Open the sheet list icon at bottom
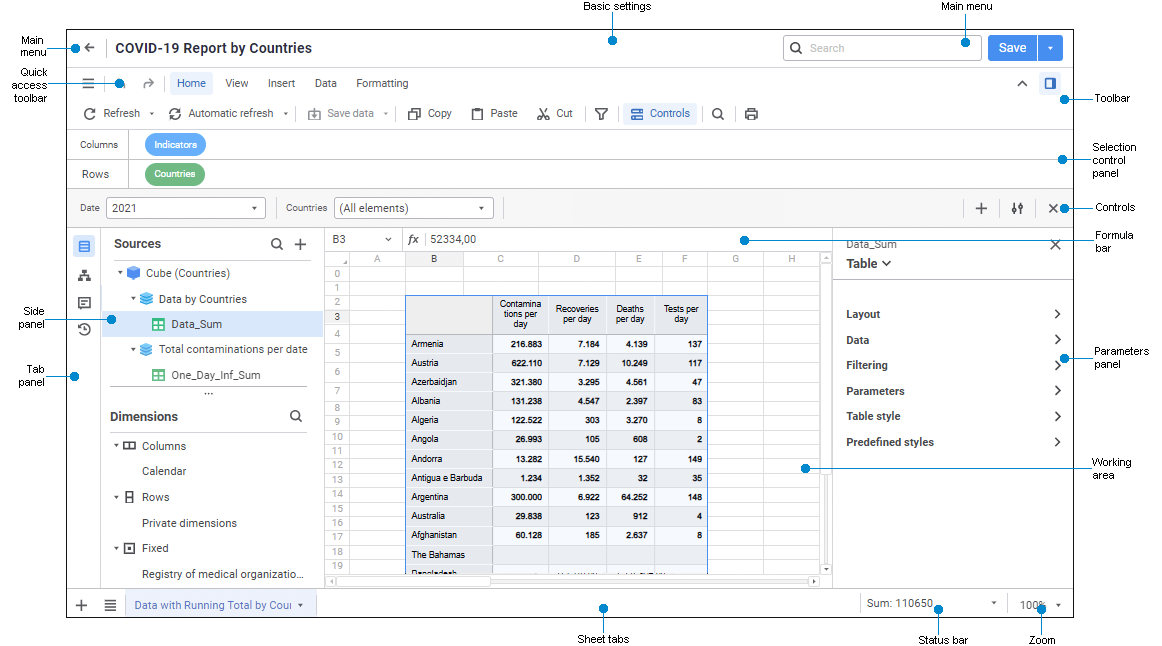This screenshot has width=1162, height=646. coord(110,605)
